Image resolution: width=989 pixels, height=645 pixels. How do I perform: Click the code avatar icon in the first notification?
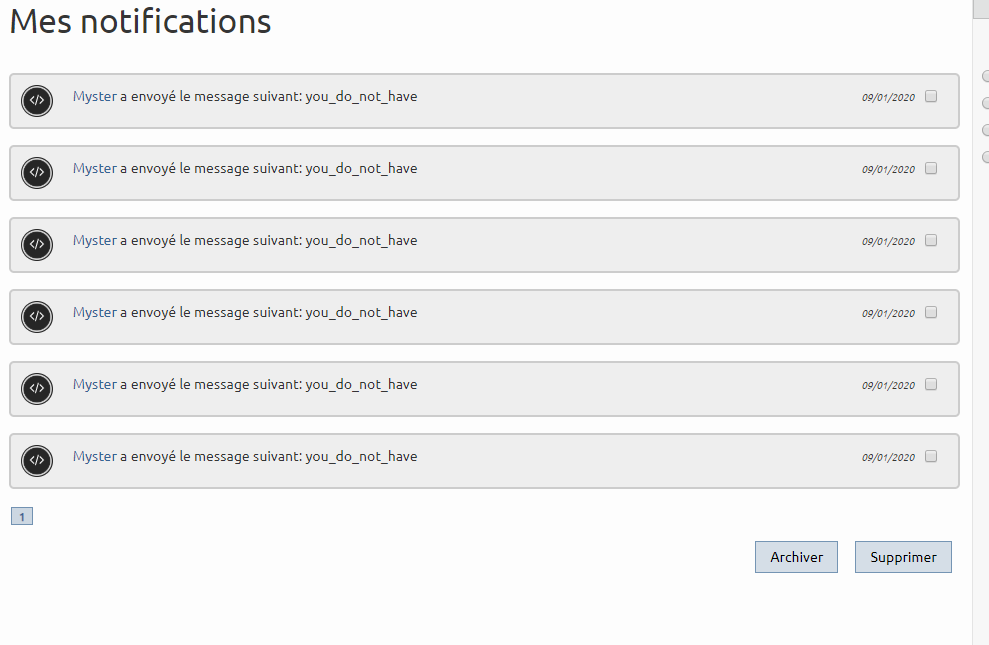pos(37,100)
